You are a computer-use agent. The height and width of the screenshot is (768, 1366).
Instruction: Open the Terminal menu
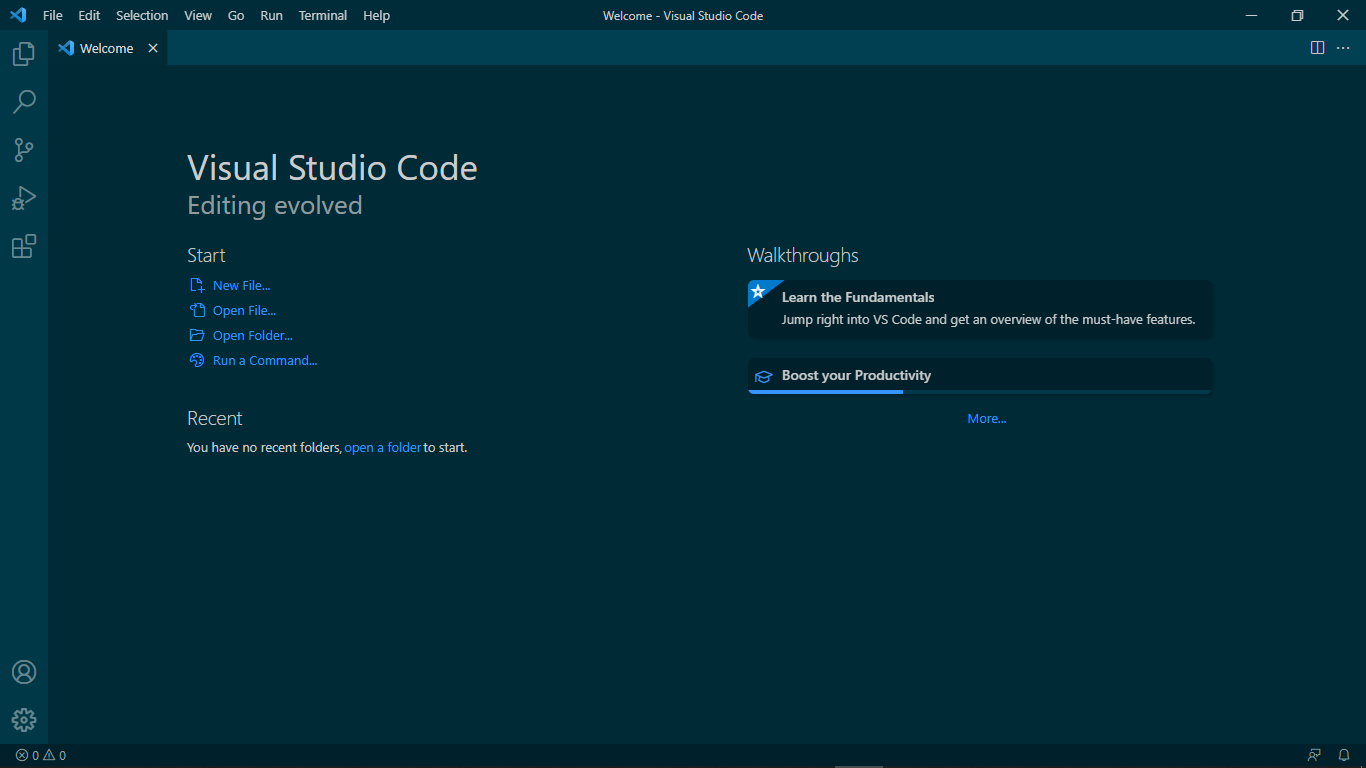[x=323, y=15]
